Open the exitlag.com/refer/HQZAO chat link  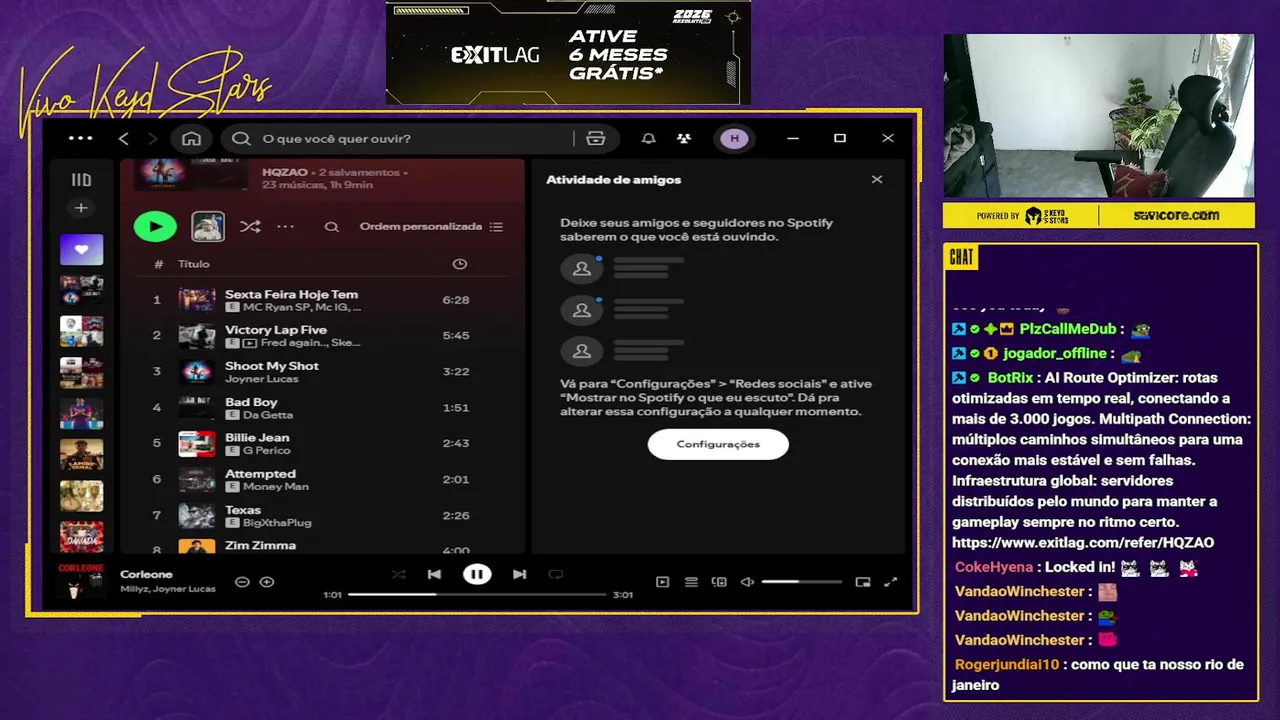pyautogui.click(x=1083, y=543)
